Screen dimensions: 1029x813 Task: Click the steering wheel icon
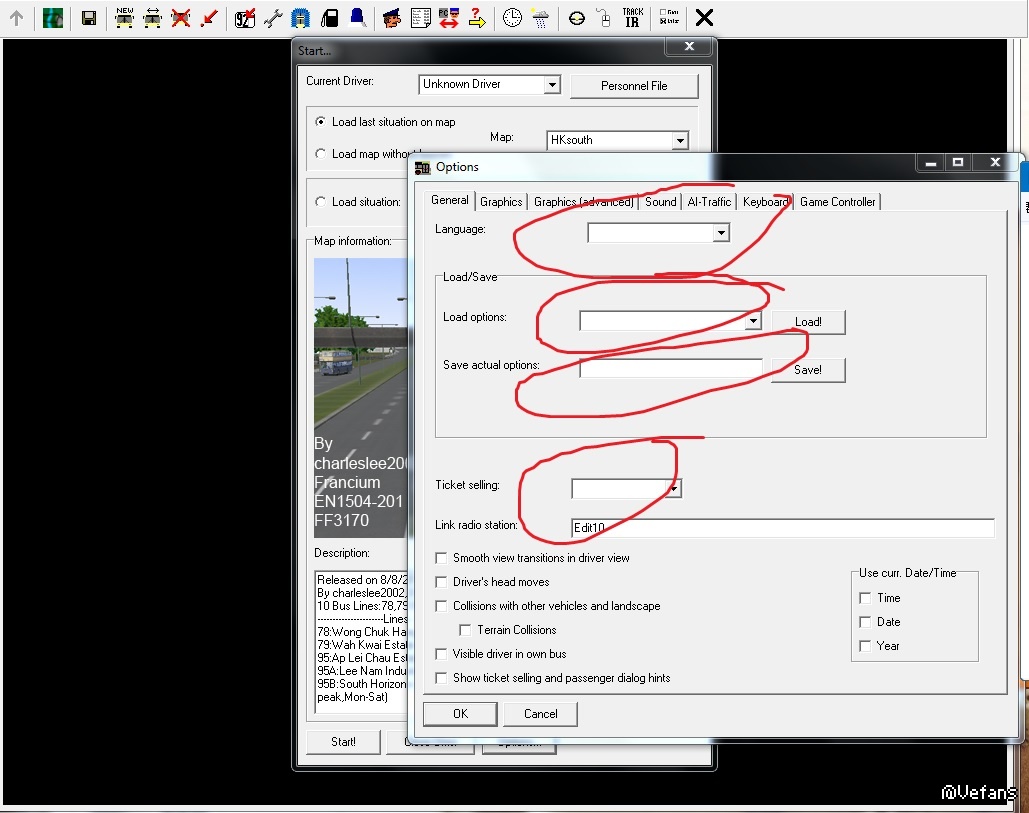click(577, 18)
